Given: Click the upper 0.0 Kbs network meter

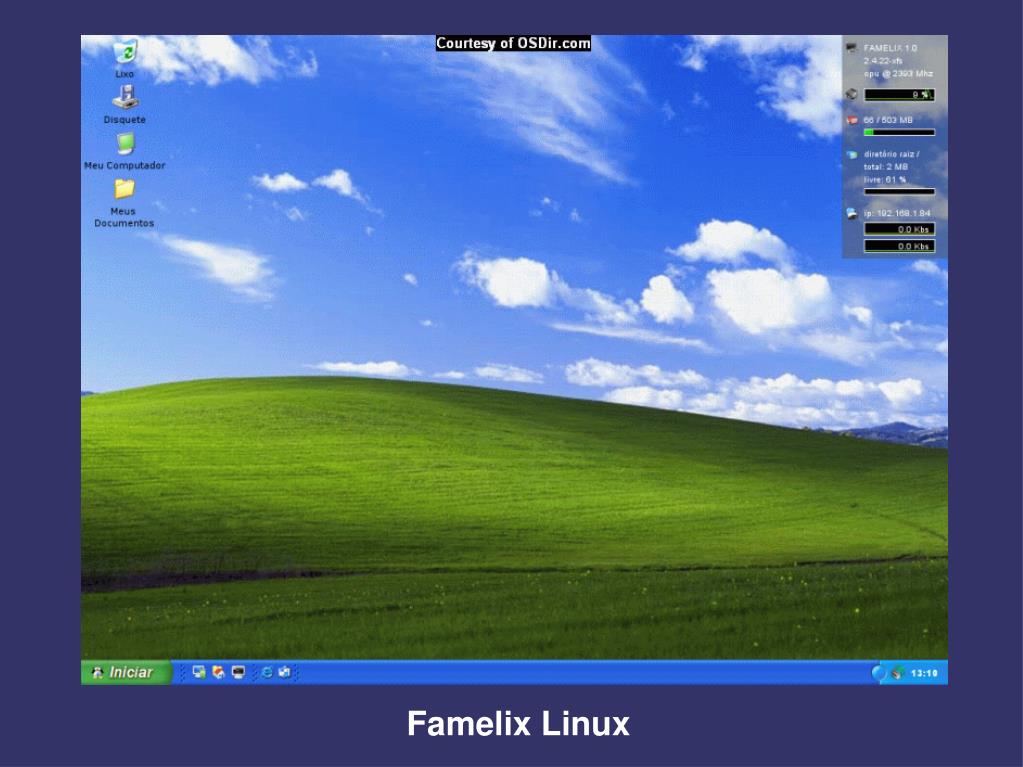Looking at the screenshot, I should 900,229.
